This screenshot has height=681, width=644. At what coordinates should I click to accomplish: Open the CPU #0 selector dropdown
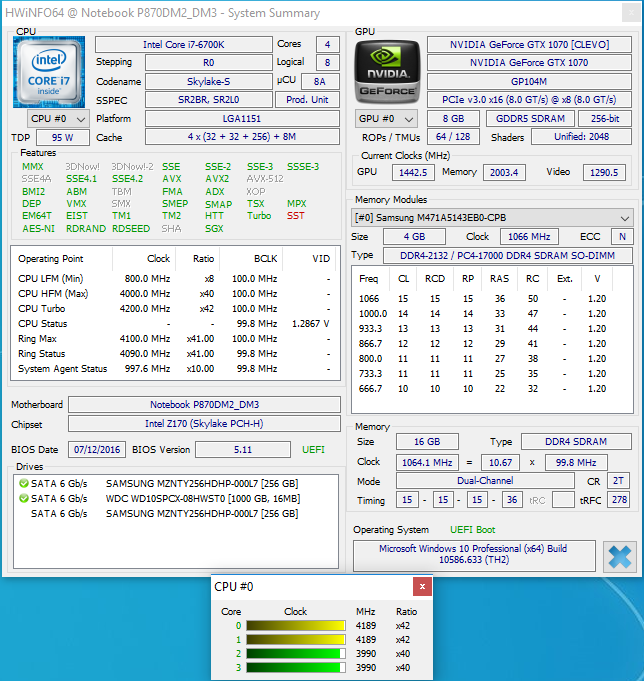pos(58,119)
